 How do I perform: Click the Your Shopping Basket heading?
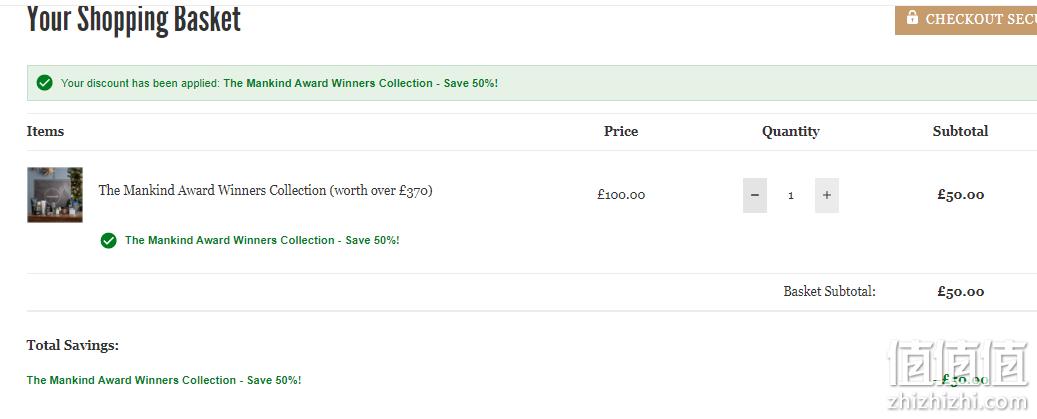click(134, 20)
